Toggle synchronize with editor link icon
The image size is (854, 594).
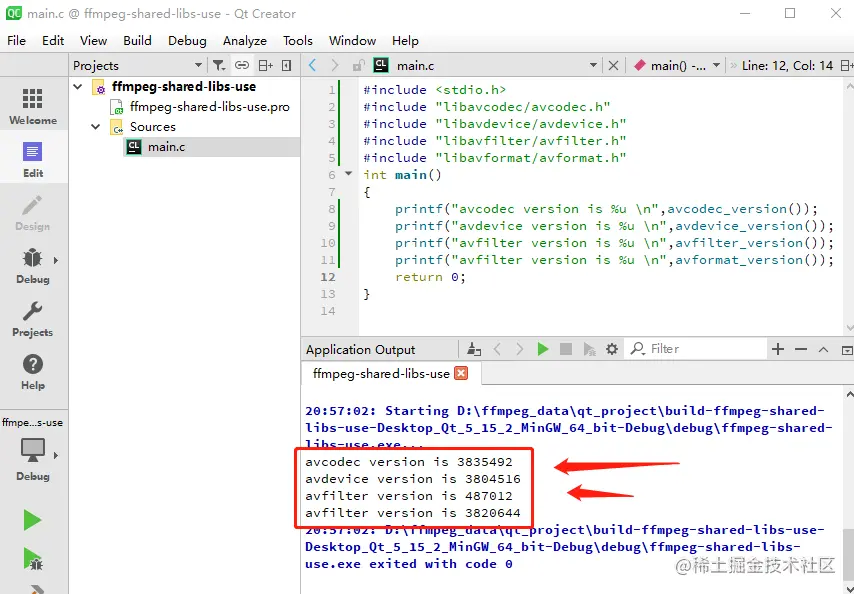click(x=242, y=65)
